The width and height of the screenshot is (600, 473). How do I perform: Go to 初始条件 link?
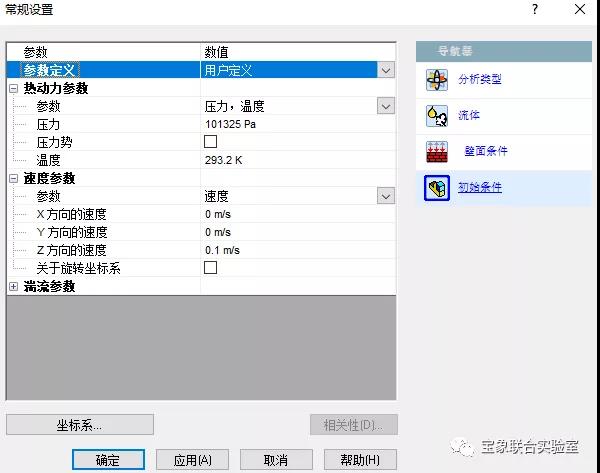tap(480, 187)
